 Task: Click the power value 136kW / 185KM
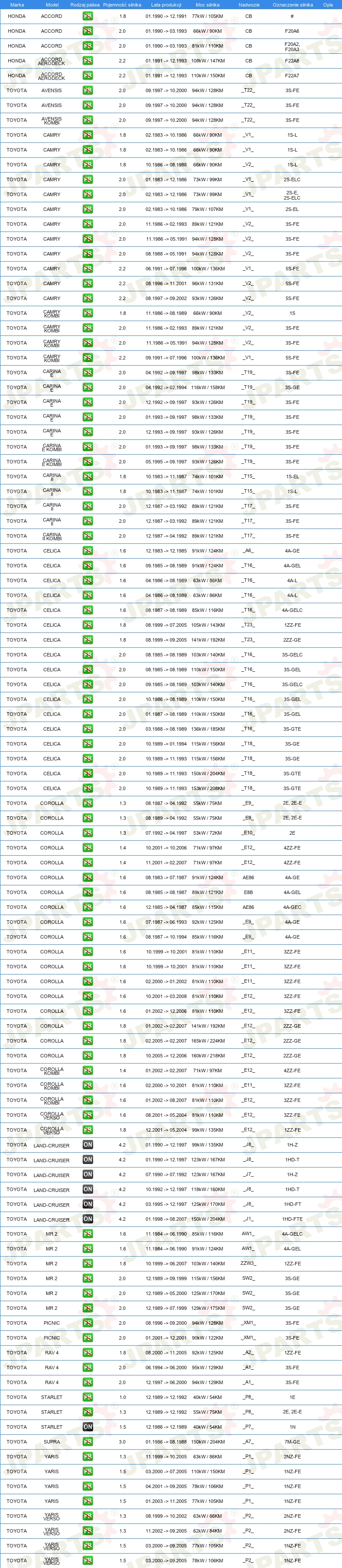[208, 729]
